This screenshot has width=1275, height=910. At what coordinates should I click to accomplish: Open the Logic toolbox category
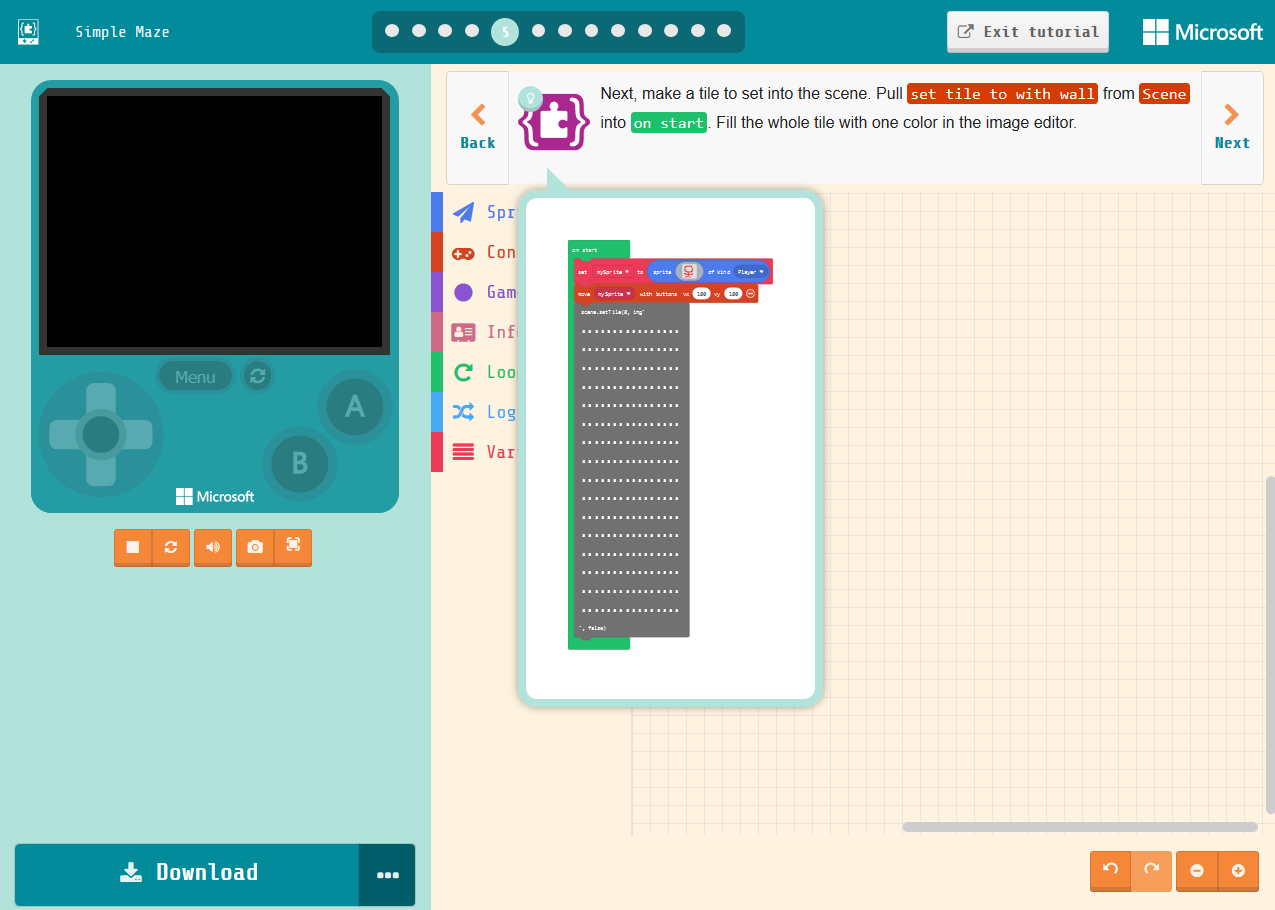coord(490,412)
